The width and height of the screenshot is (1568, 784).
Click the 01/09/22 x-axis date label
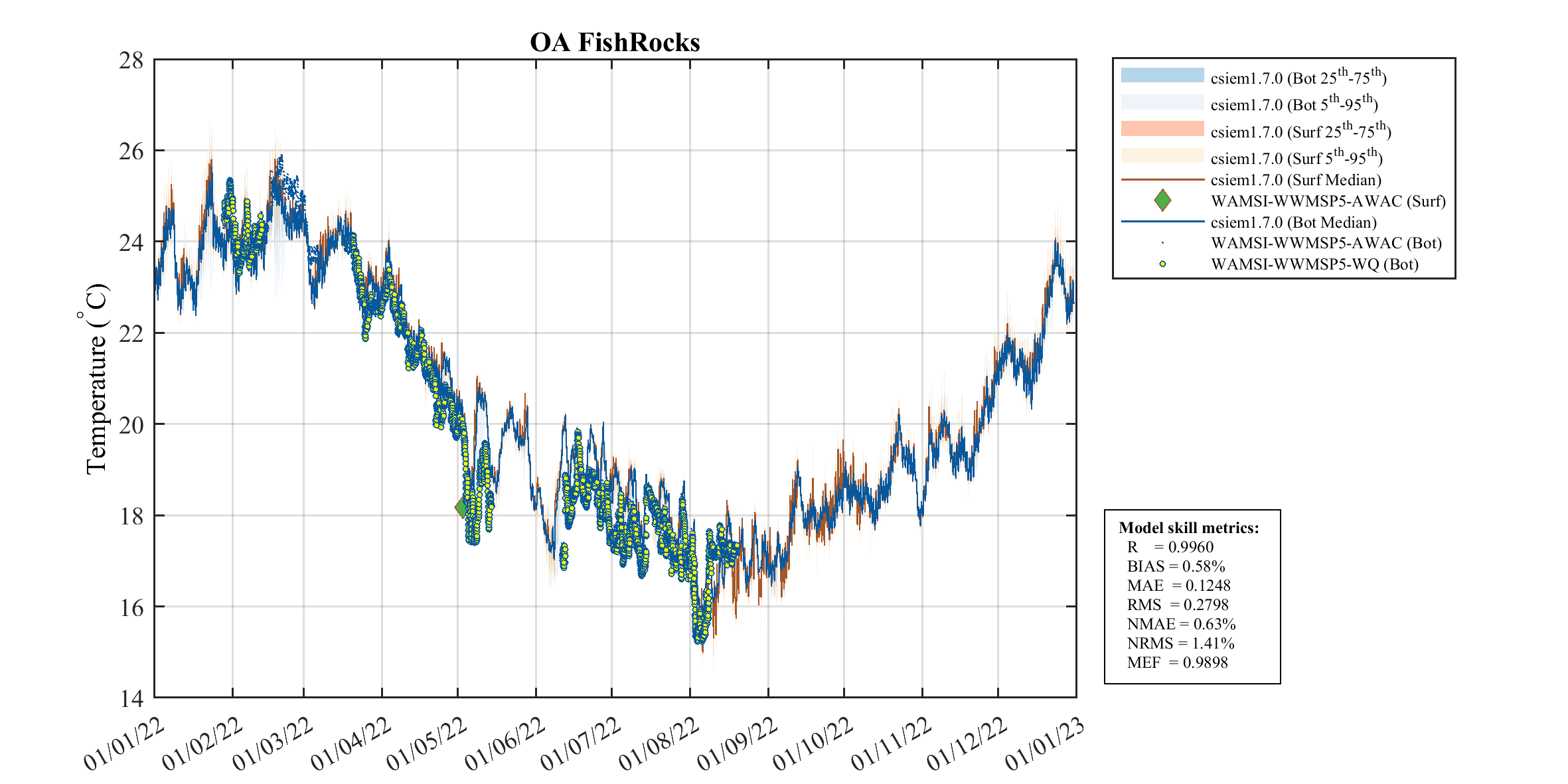pos(738,745)
